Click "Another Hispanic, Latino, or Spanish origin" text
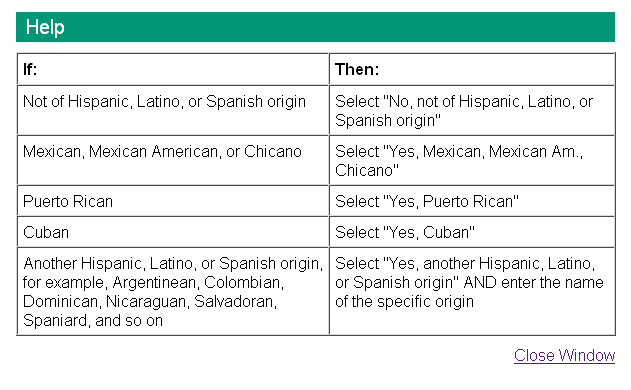Viewport: 631px width, 390px height. coord(173,263)
